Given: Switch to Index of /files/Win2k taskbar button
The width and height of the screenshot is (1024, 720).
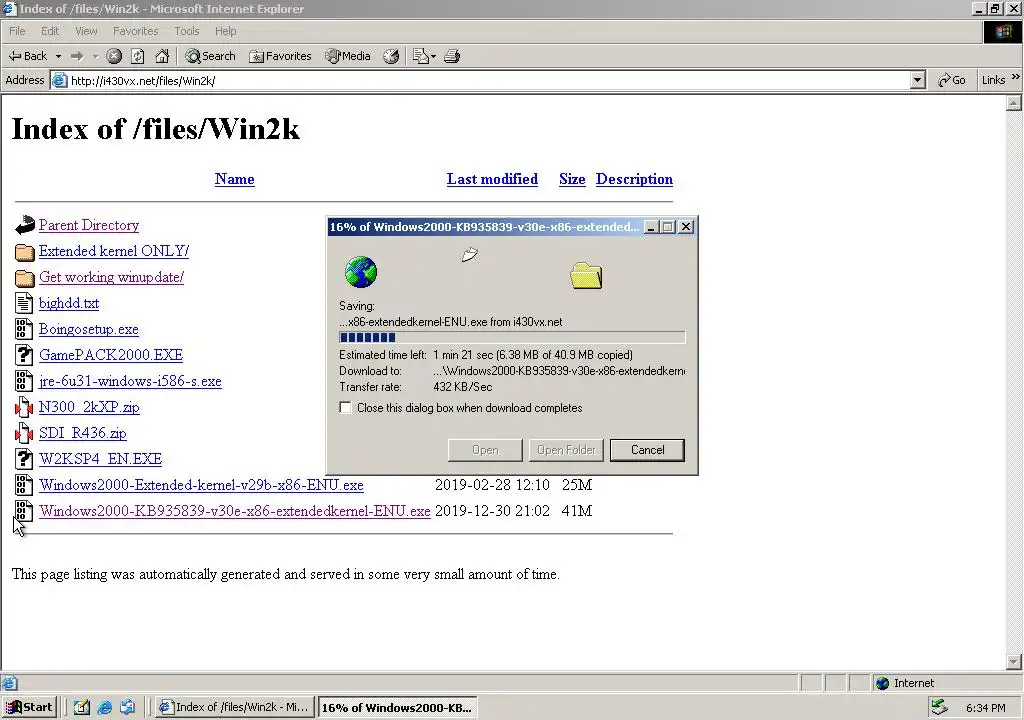Looking at the screenshot, I should [234, 707].
